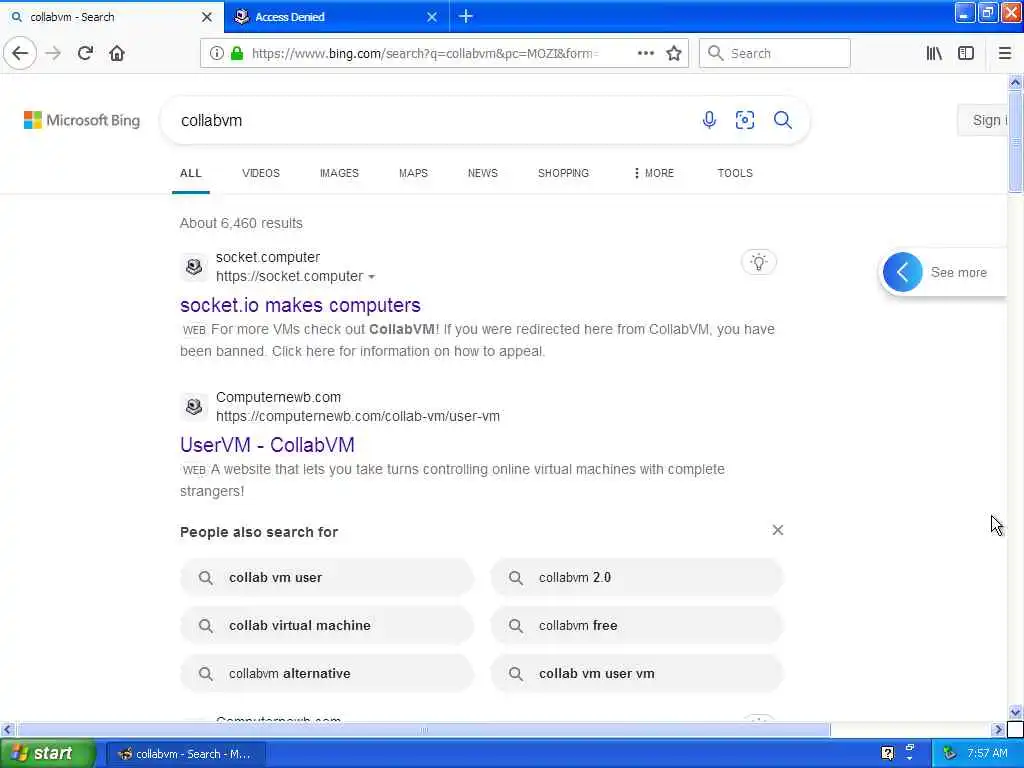Search suggestion collab vm user
The width and height of the screenshot is (1024, 768).
(x=327, y=577)
